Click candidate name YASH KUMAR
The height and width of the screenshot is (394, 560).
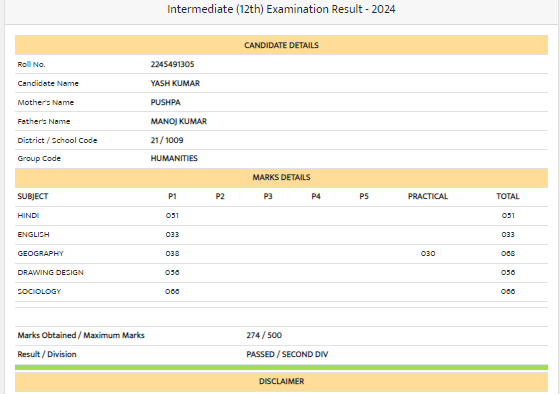click(x=175, y=83)
